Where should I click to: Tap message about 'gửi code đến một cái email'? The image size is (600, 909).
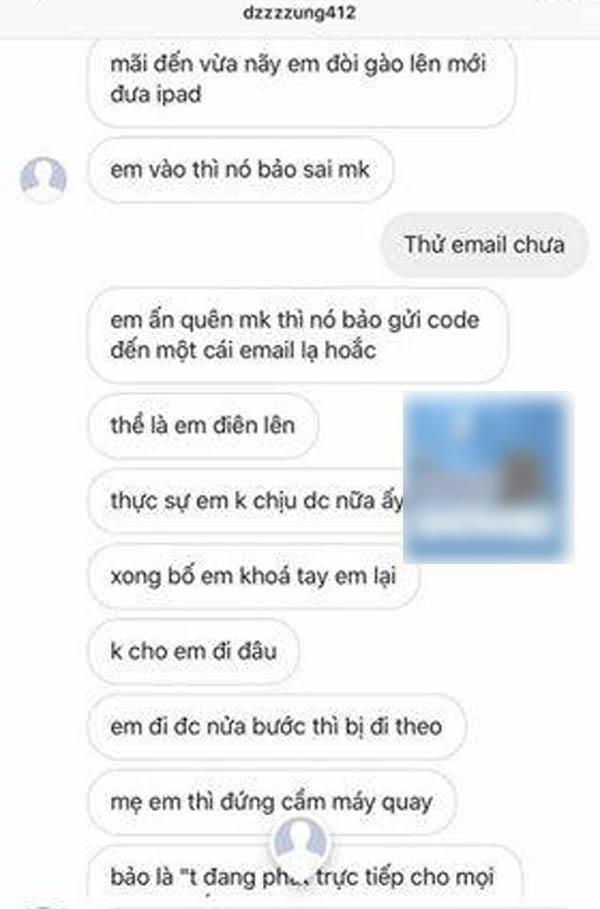pos(298,335)
